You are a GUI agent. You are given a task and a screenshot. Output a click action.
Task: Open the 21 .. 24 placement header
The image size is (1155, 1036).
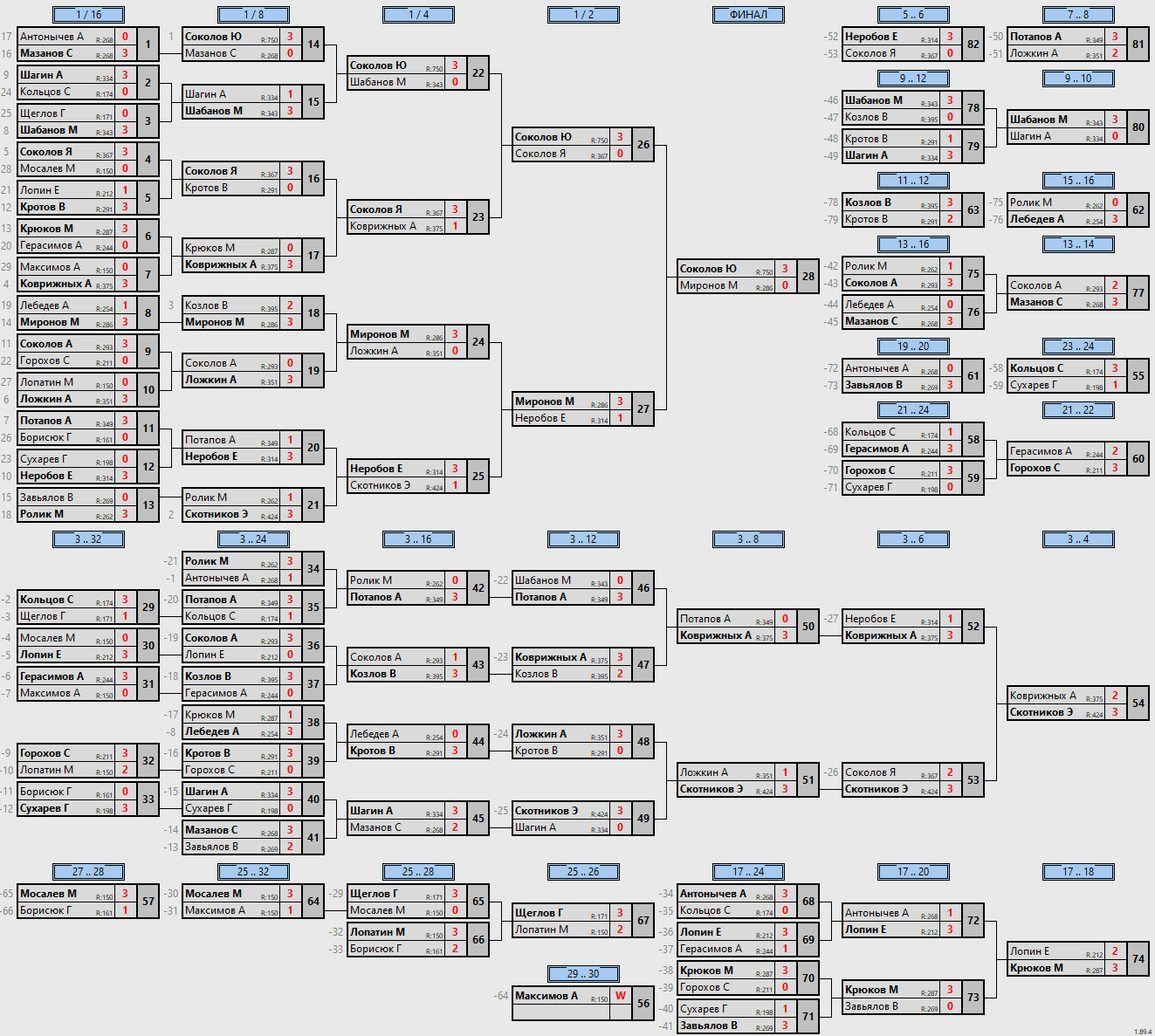pos(913,409)
